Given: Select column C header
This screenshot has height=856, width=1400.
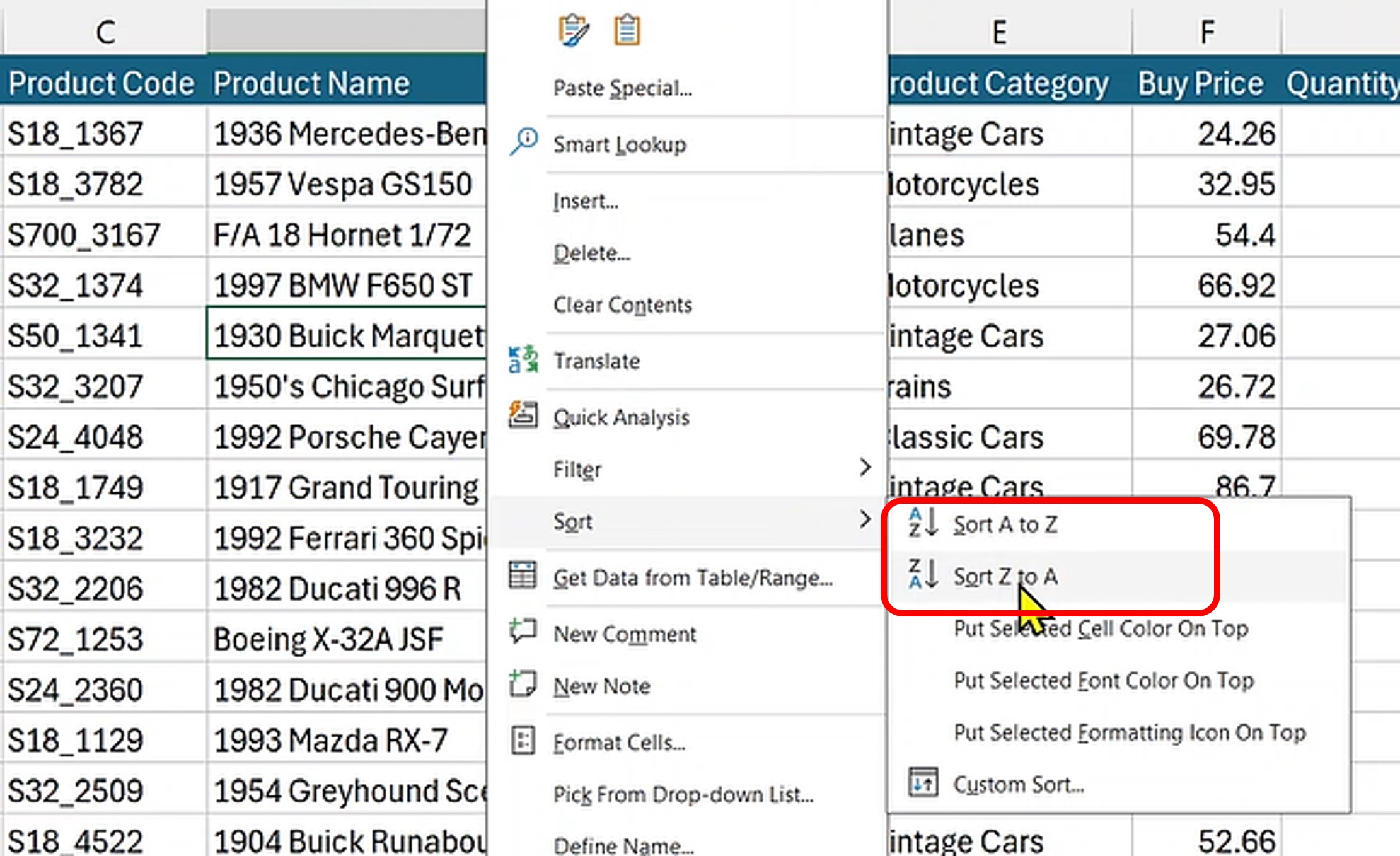Looking at the screenshot, I should 105,32.
